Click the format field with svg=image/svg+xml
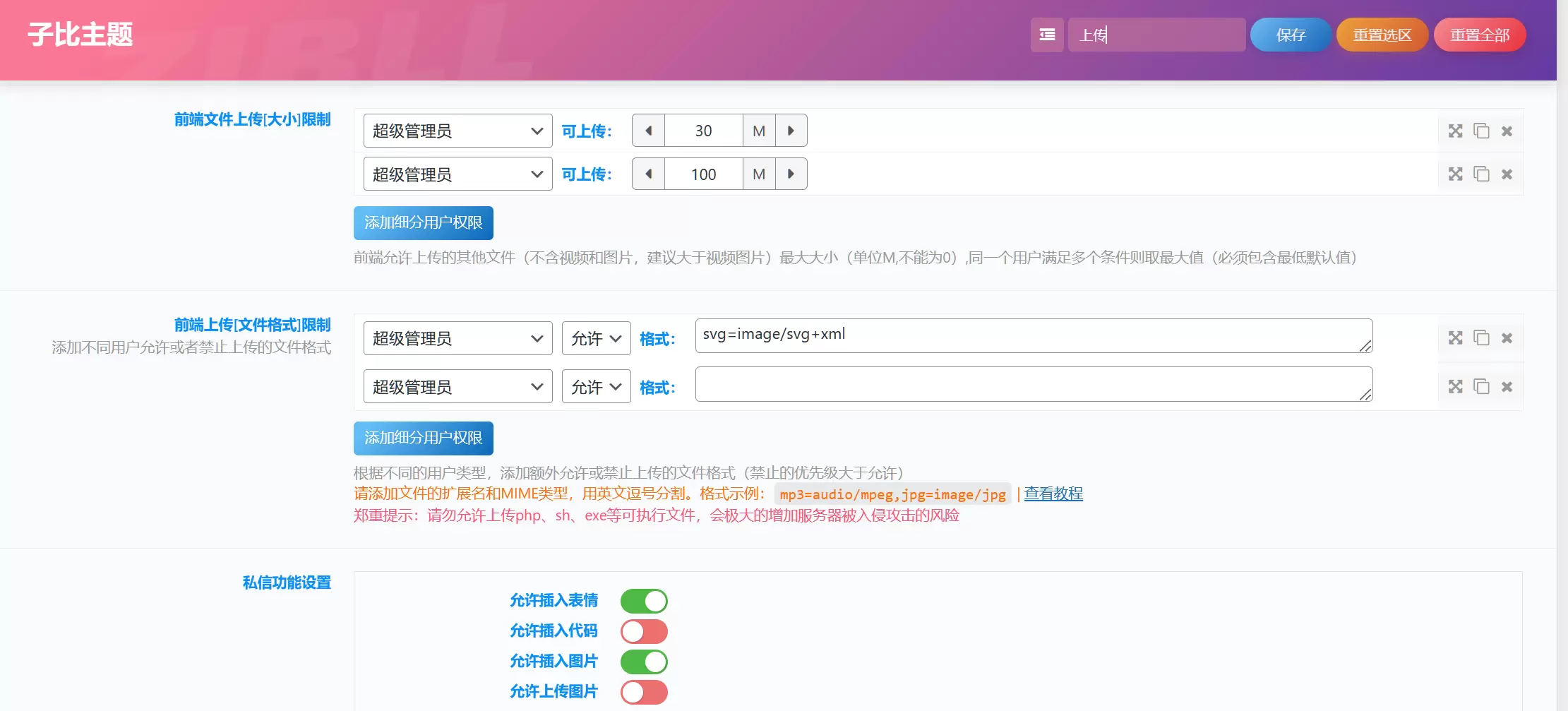Image resolution: width=1568 pixels, height=711 pixels. coord(1034,335)
